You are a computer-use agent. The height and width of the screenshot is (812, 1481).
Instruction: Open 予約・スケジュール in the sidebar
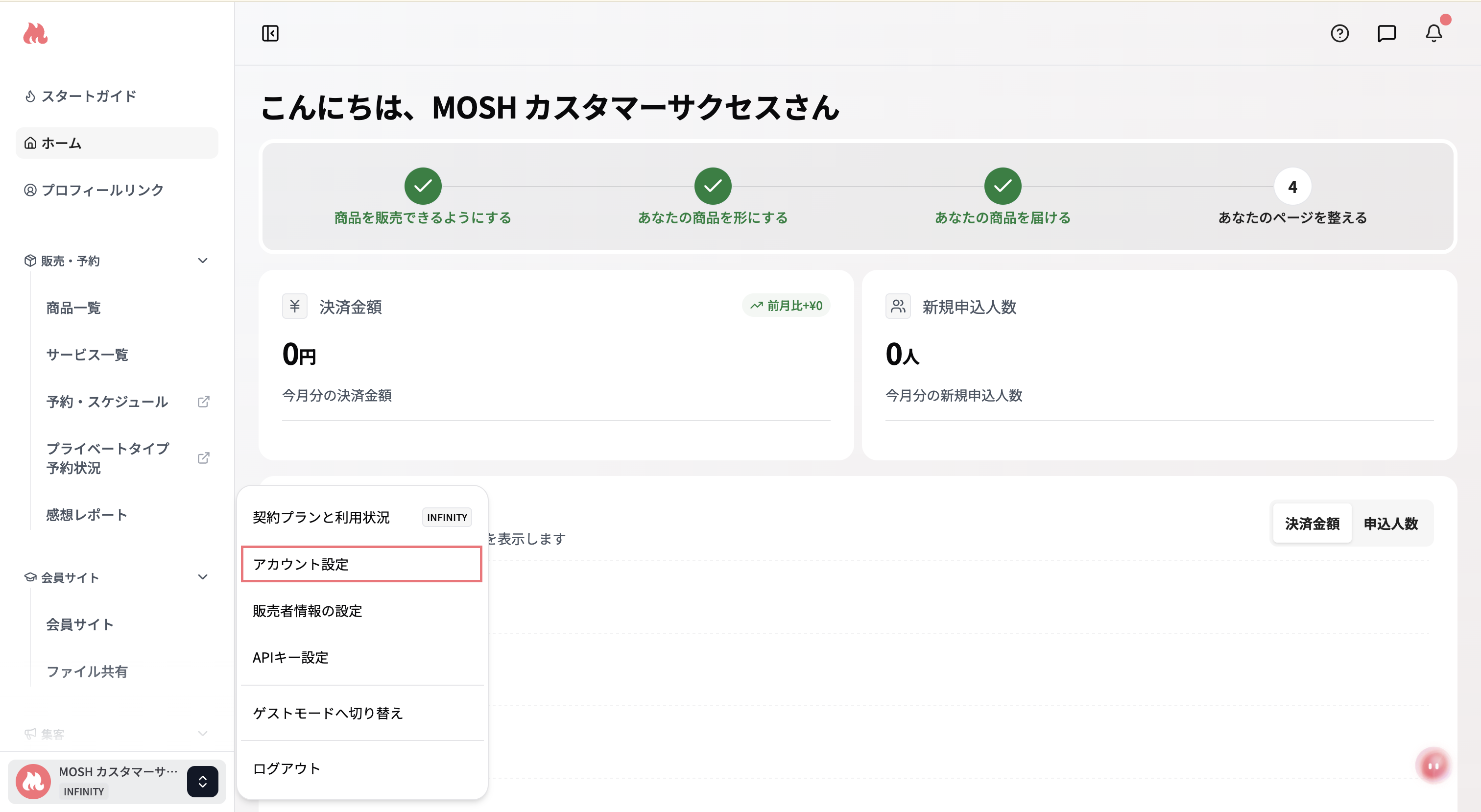click(x=107, y=402)
